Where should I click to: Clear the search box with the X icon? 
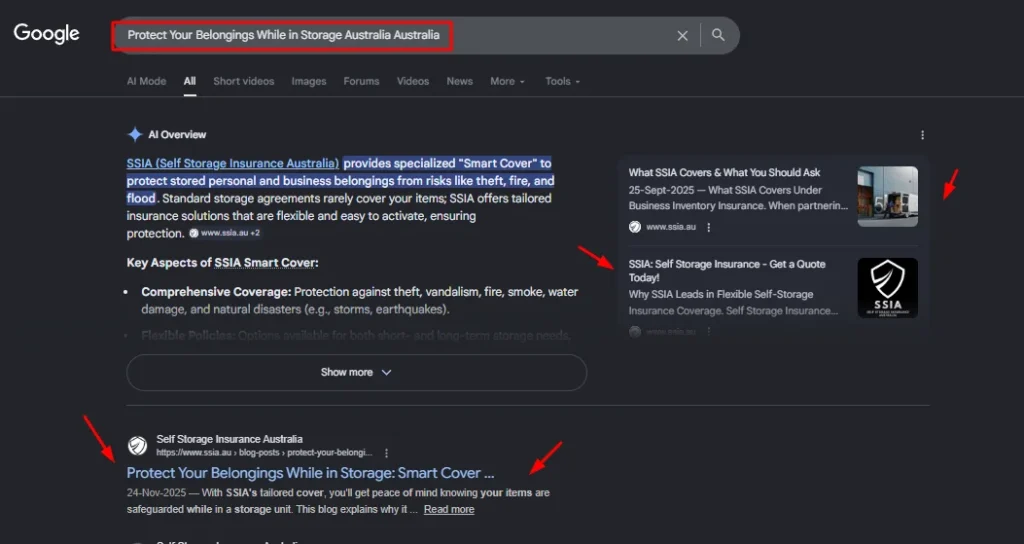coord(682,36)
